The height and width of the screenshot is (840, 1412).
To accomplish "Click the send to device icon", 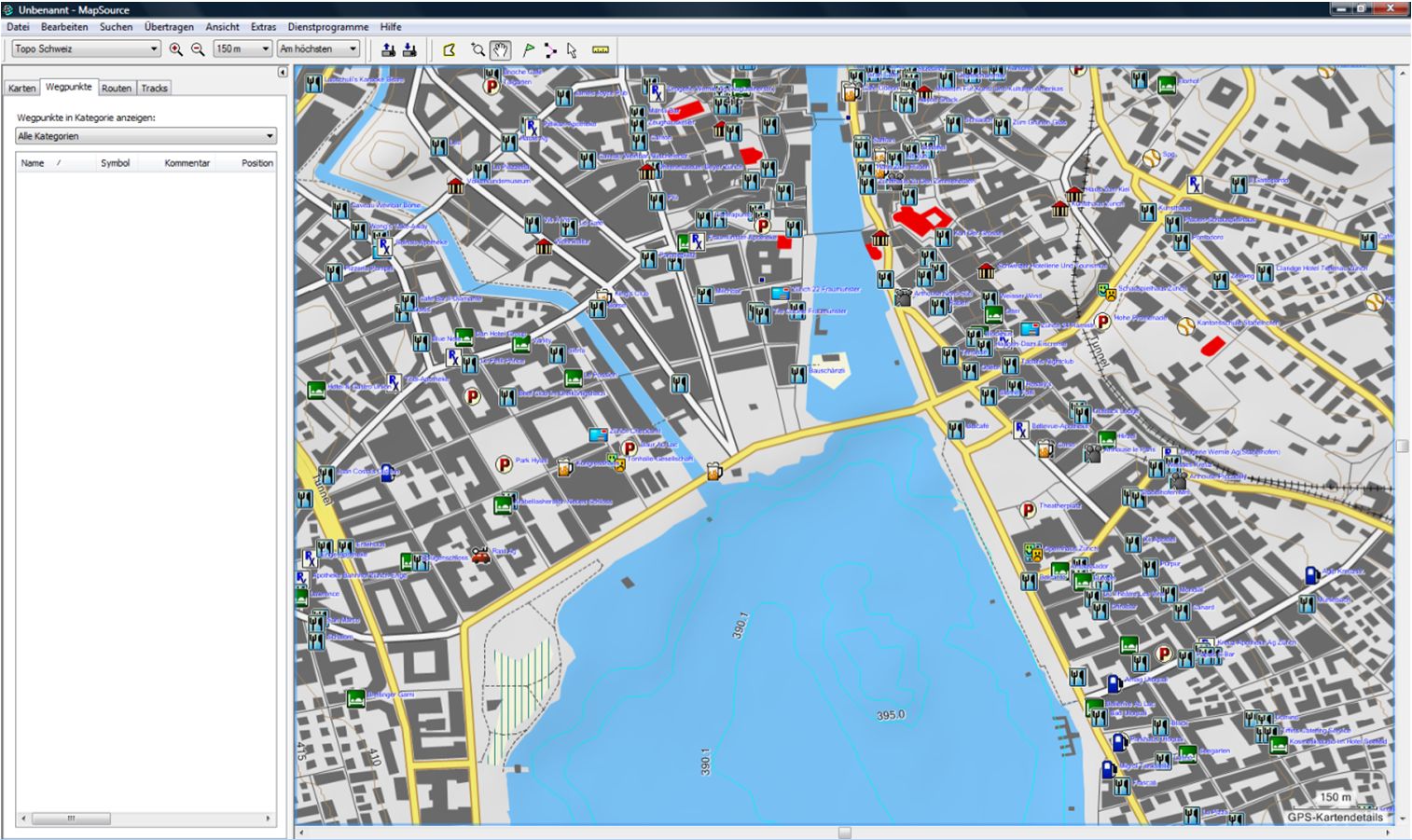I will (x=388, y=49).
